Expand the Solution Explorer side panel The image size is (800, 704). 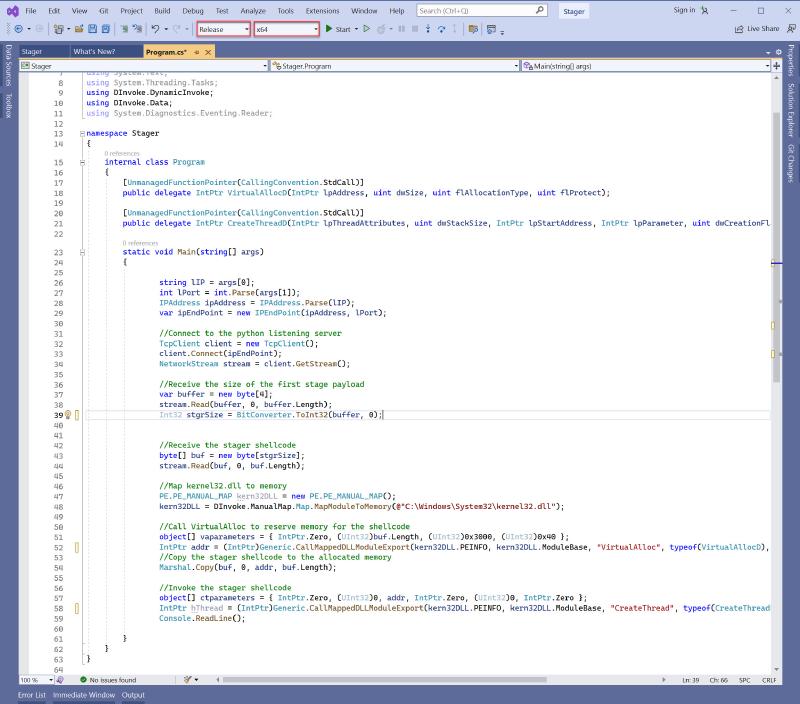(791, 110)
